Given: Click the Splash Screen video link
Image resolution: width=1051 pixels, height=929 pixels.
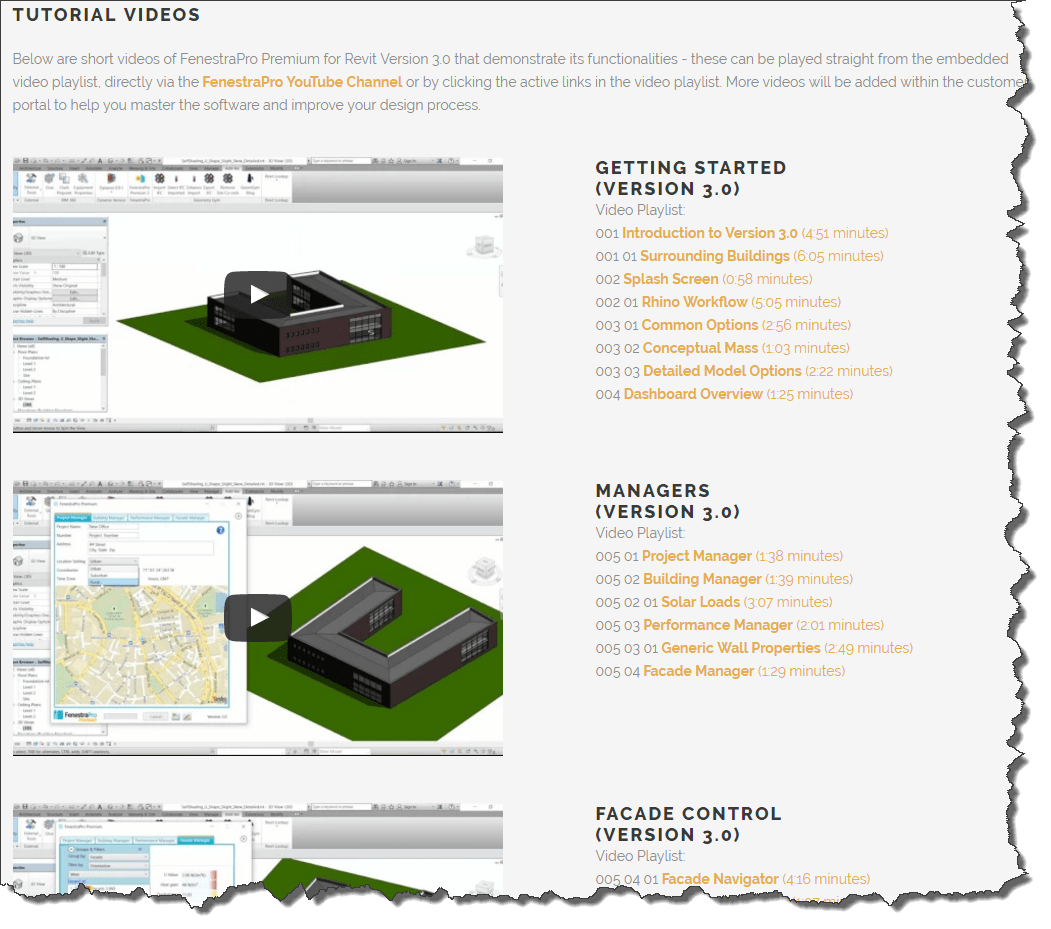Looking at the screenshot, I should [x=670, y=279].
